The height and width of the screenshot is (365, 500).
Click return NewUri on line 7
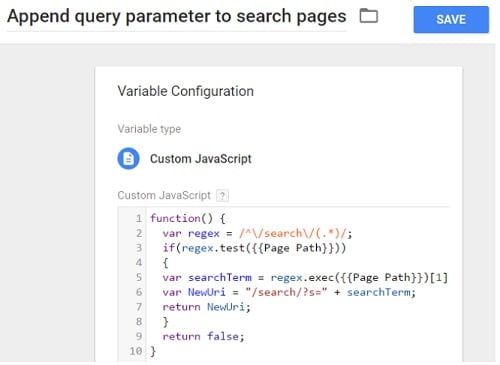[x=206, y=307]
